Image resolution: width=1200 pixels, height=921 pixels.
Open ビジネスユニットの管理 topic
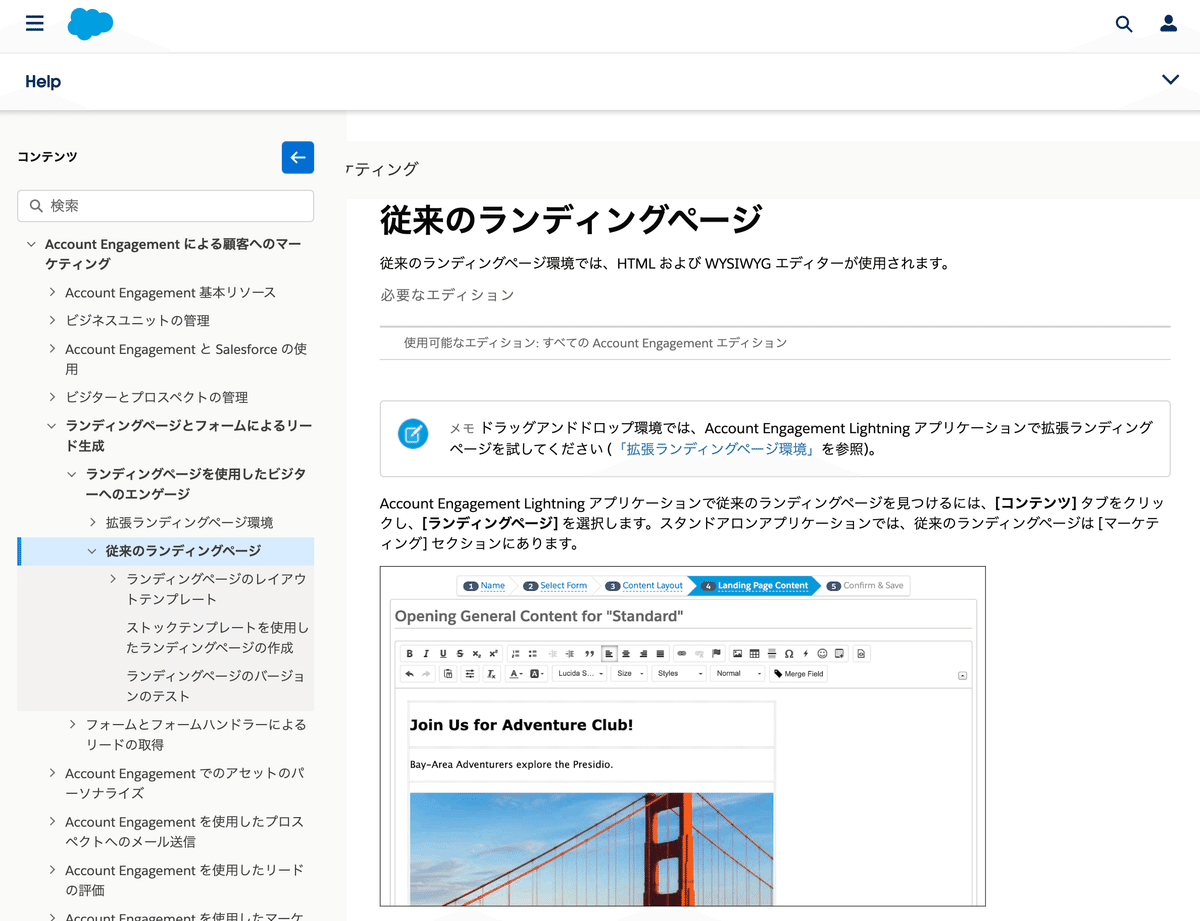click(x=137, y=320)
